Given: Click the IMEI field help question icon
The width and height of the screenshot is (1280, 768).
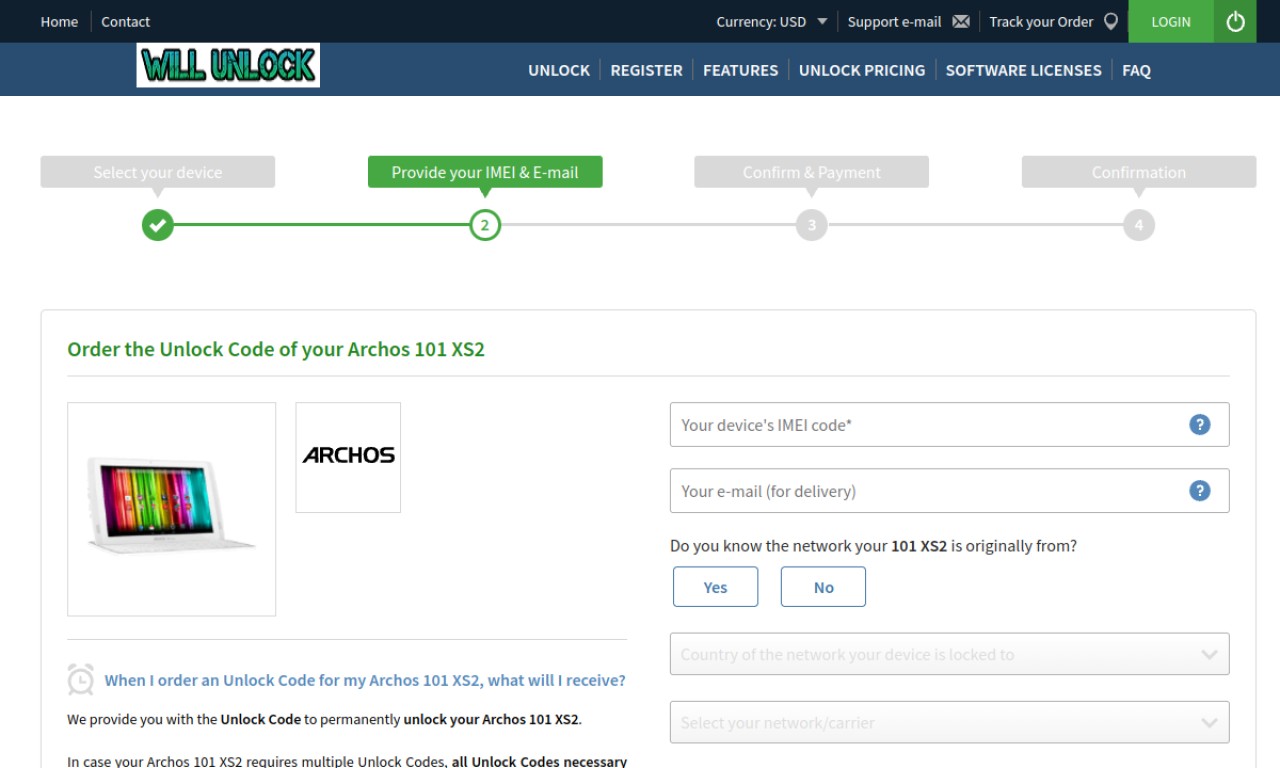Looking at the screenshot, I should [x=1200, y=424].
